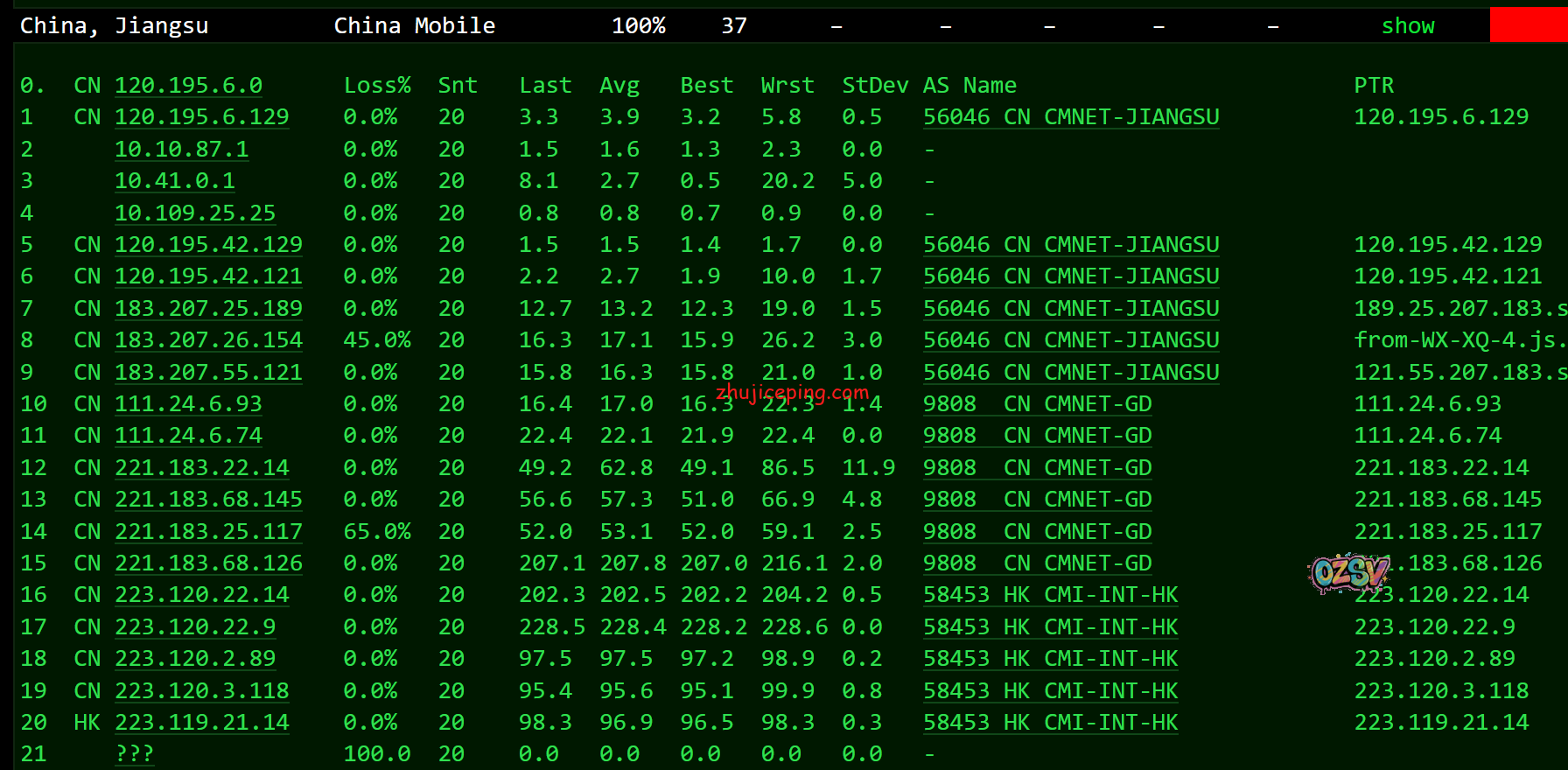The image size is (1568, 770).
Task: Open the 120.195.6.0 IP link at hop 0
Action: point(188,86)
